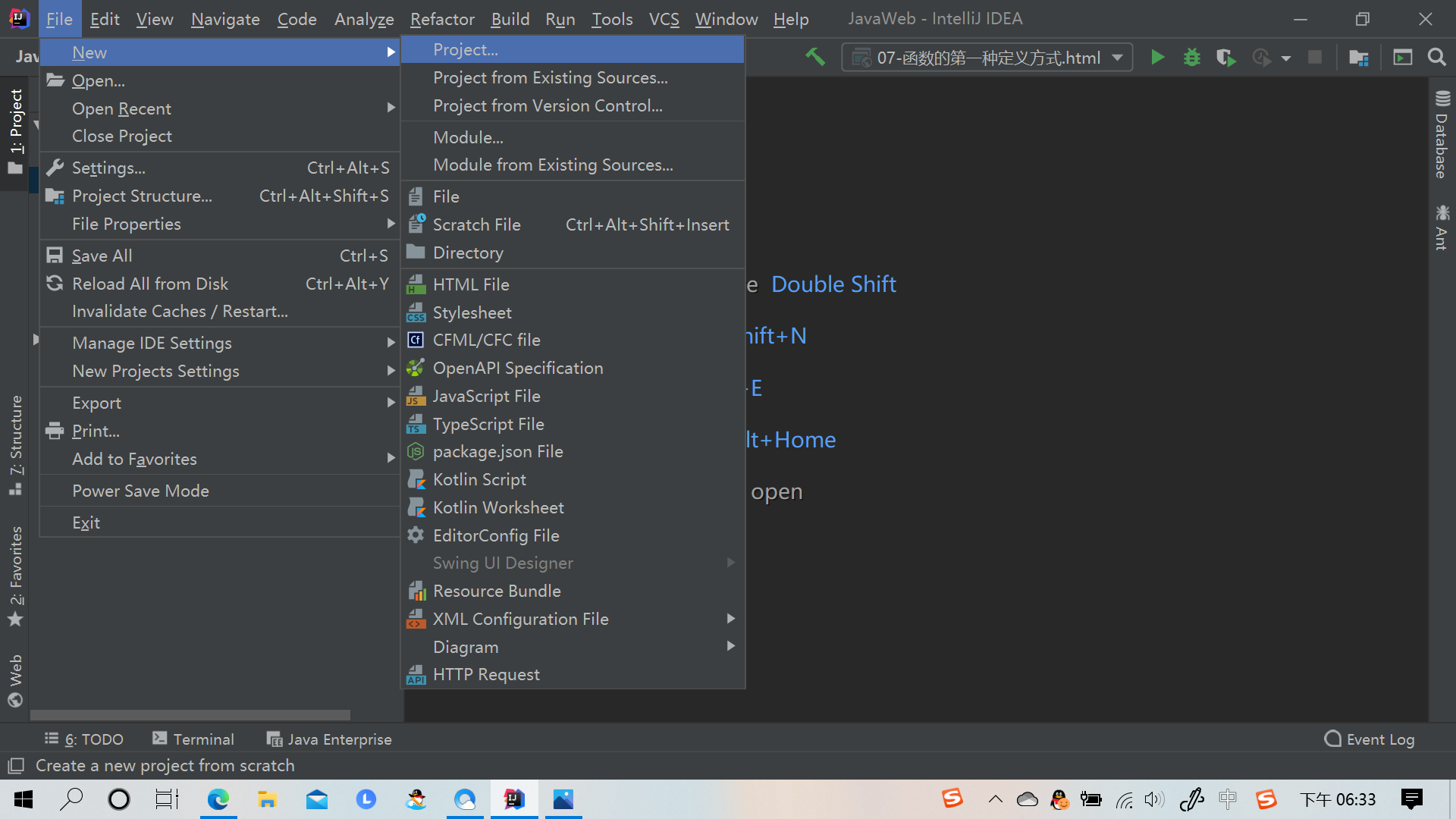Run the current HTML file configuration
Viewport: 1456px width, 819px height.
[x=1158, y=57]
